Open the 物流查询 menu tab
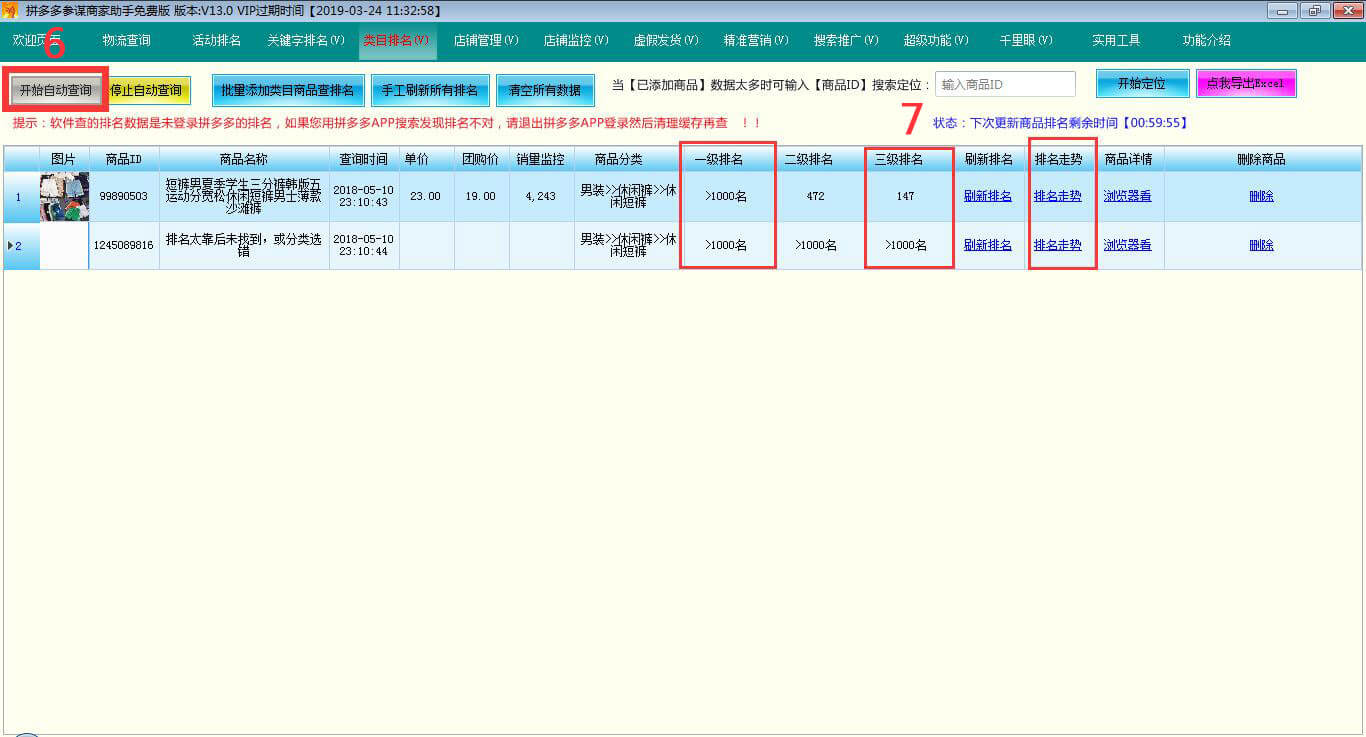The width and height of the screenshot is (1366, 737). tap(126, 41)
